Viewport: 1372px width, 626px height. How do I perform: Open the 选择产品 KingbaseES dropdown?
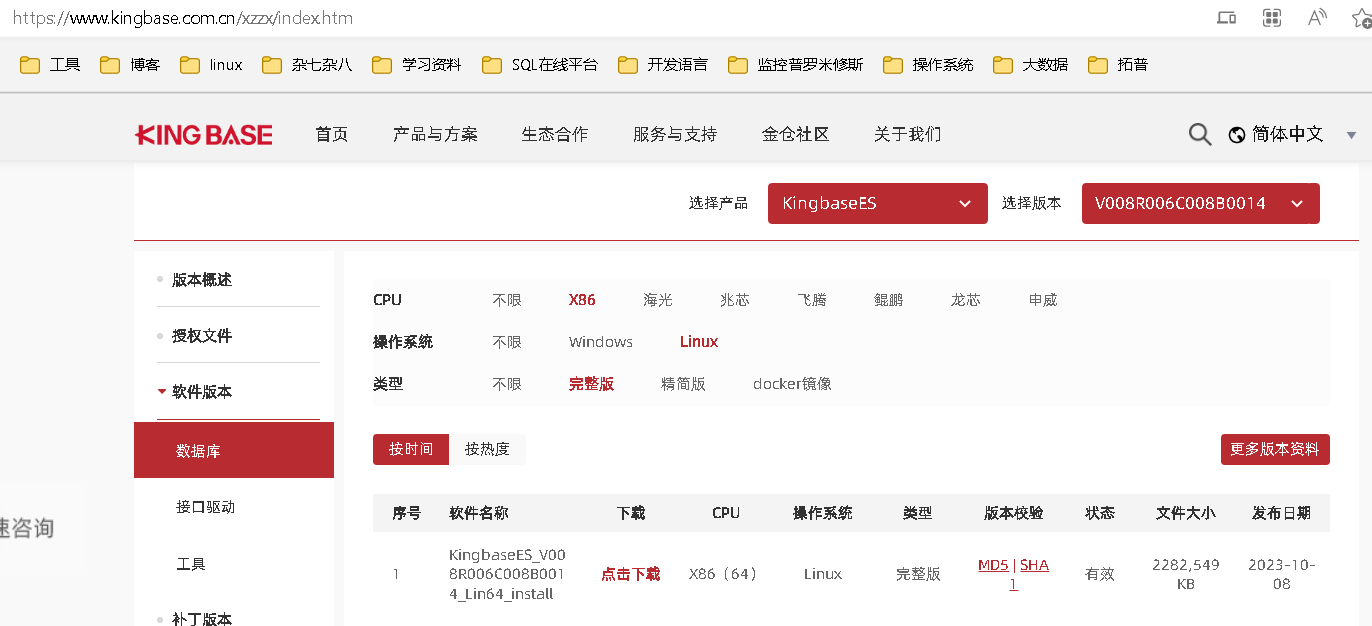(878, 203)
